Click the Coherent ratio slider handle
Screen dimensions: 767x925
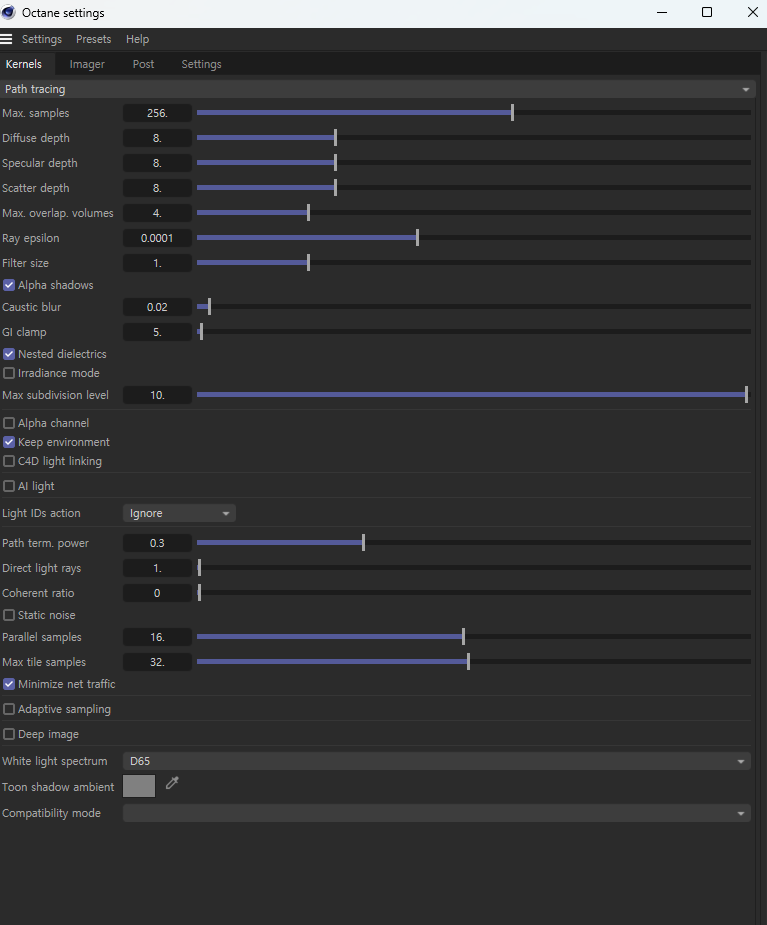coord(199,592)
